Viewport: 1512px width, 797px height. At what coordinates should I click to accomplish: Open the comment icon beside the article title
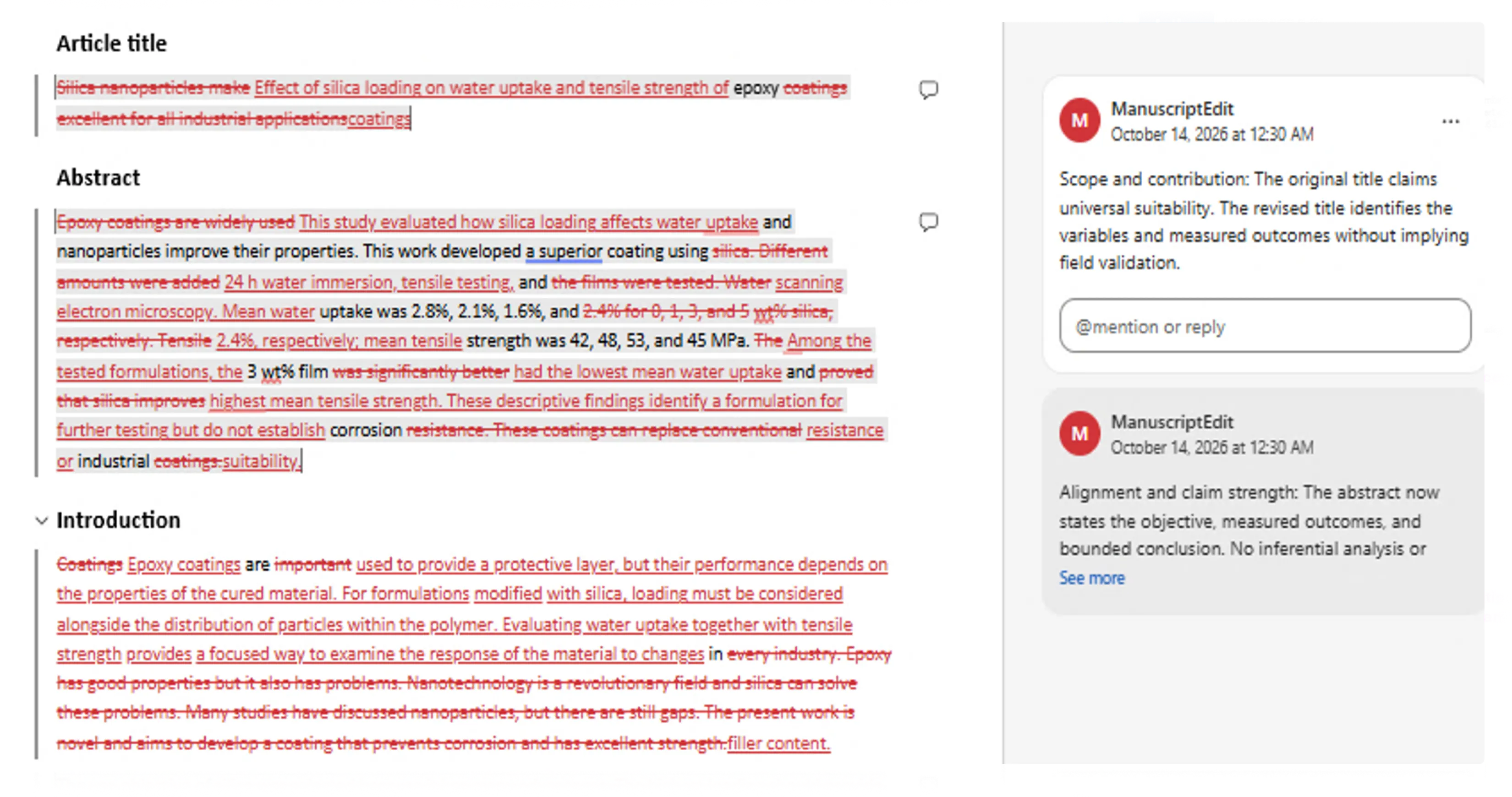928,90
